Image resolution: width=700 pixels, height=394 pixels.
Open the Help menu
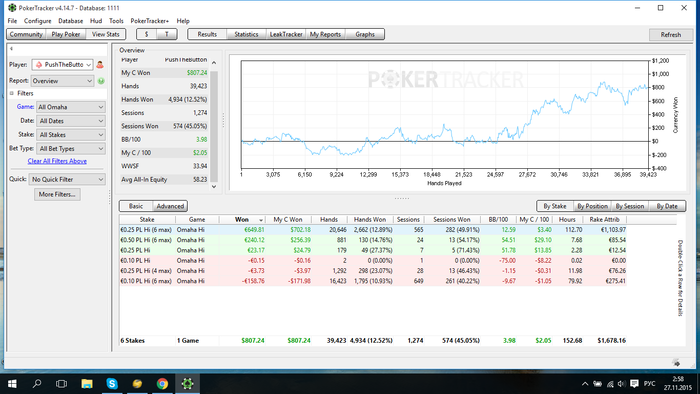pos(183,21)
